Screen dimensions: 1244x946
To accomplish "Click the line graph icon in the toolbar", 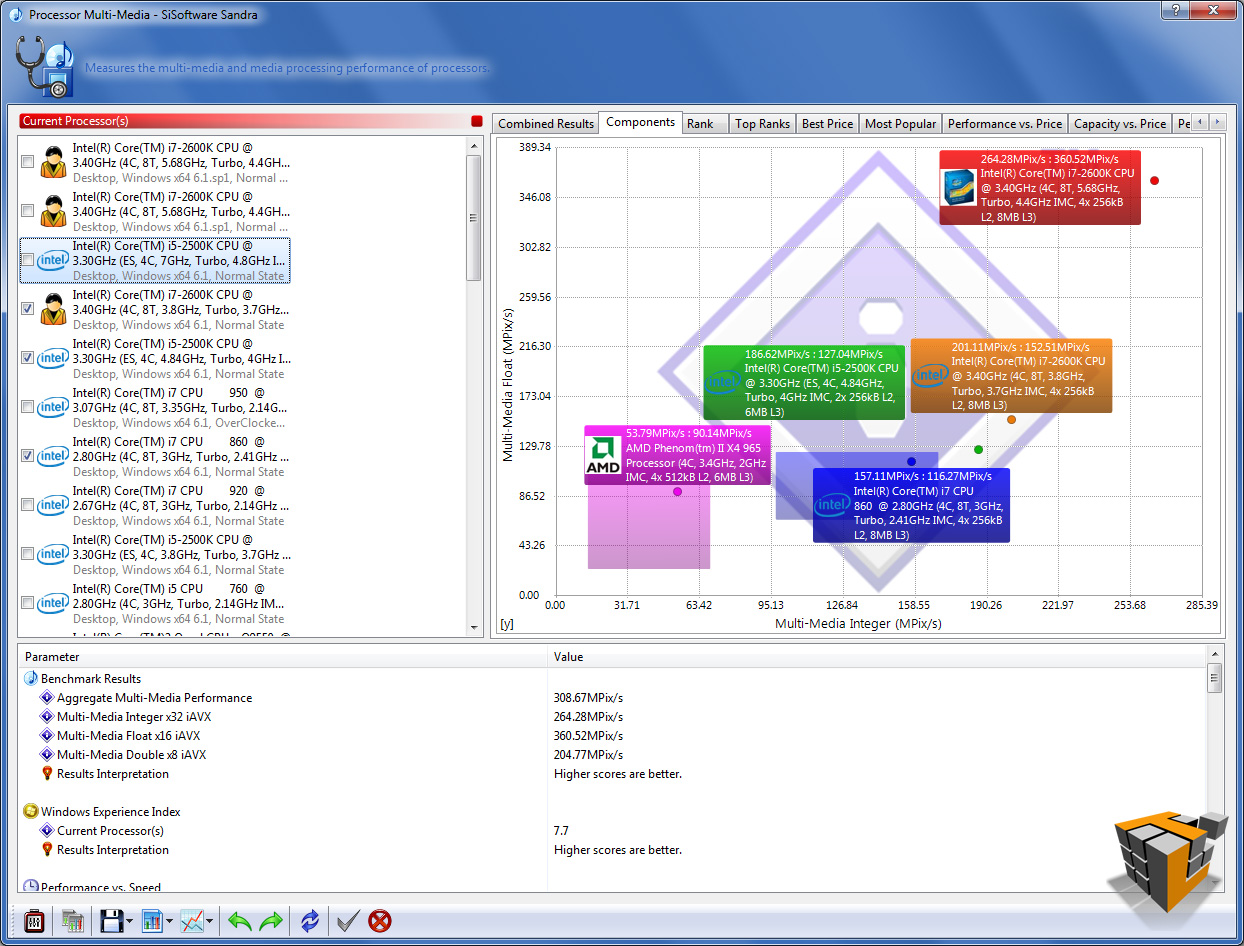I will (192, 921).
